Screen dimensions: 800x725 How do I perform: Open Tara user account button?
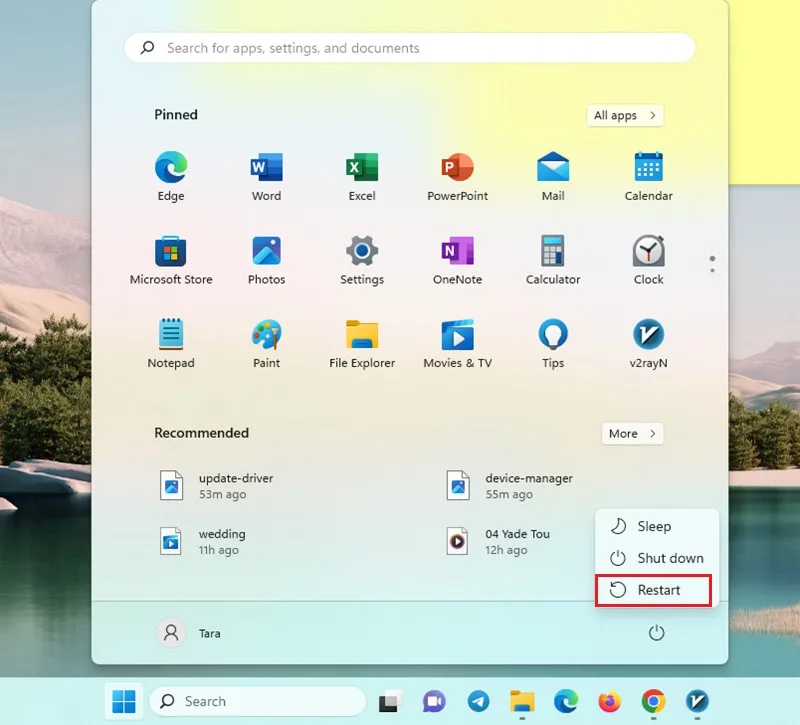(189, 633)
